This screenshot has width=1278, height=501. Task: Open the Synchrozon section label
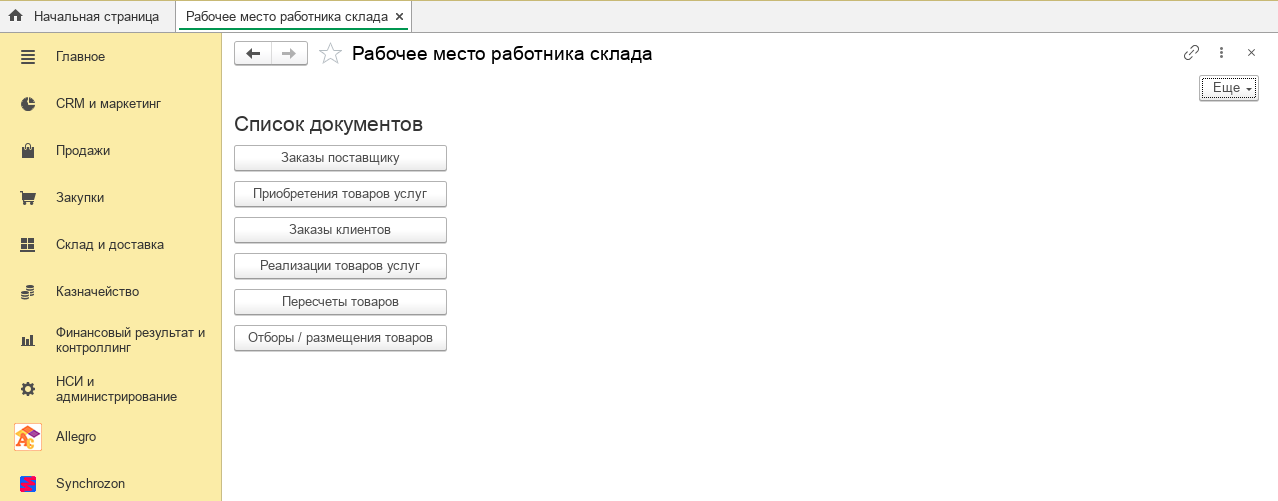pos(91,484)
